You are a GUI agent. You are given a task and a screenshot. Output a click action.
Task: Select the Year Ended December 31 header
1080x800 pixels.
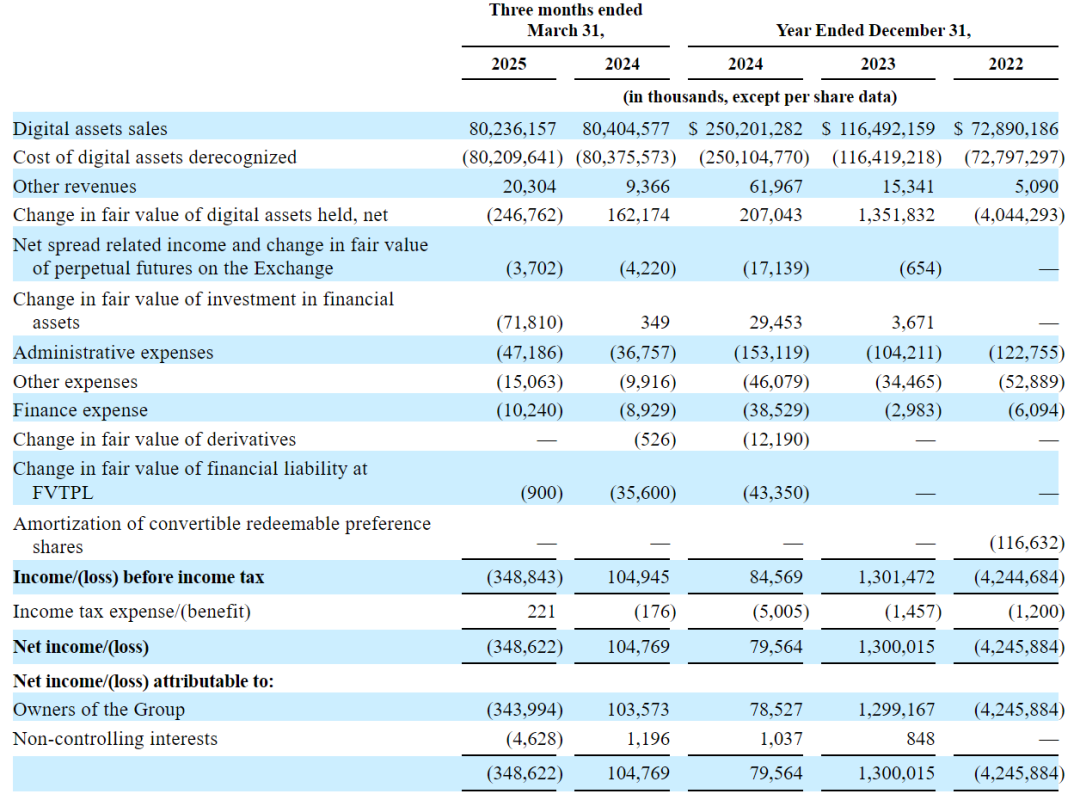tap(873, 31)
